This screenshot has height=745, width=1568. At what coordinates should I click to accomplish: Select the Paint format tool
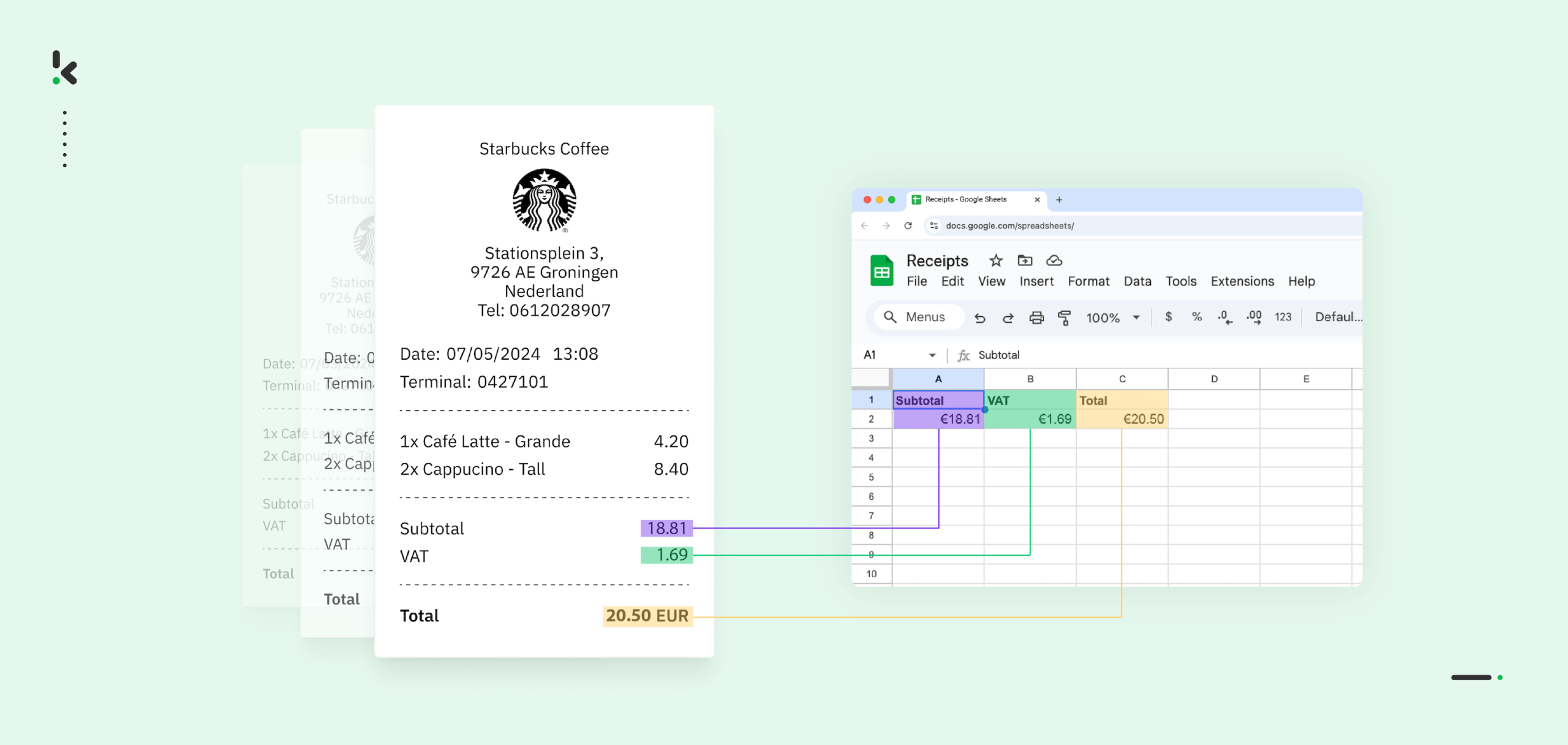coord(1065,318)
